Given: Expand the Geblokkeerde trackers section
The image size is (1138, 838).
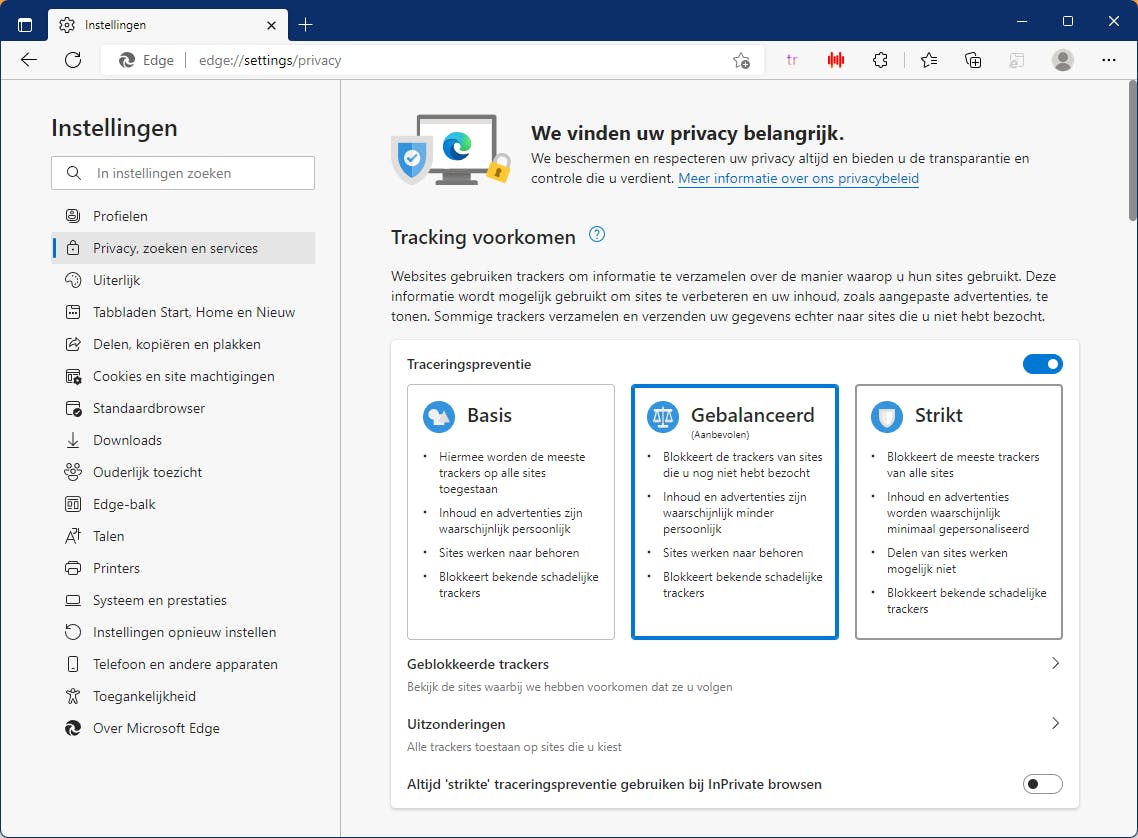Looking at the screenshot, I should coord(1055,664).
